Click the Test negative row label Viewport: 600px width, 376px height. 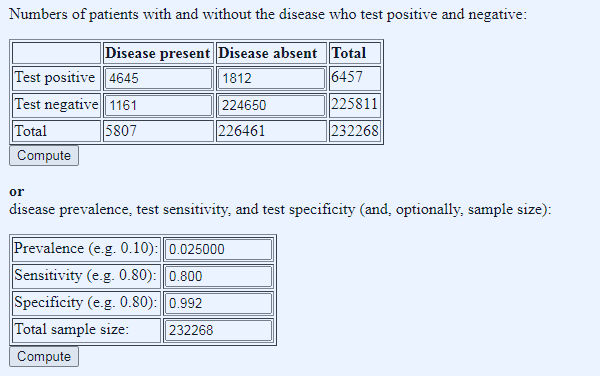pos(56,105)
